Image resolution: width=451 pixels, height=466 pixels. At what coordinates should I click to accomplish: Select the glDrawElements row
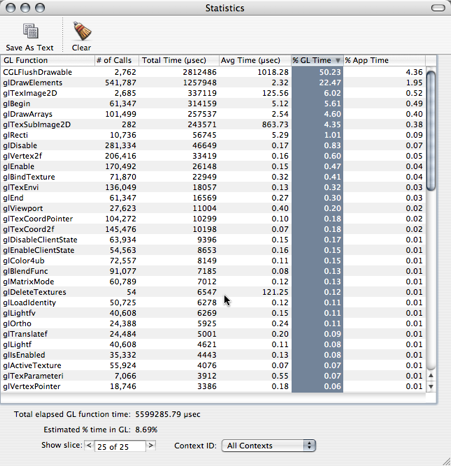click(x=213, y=83)
